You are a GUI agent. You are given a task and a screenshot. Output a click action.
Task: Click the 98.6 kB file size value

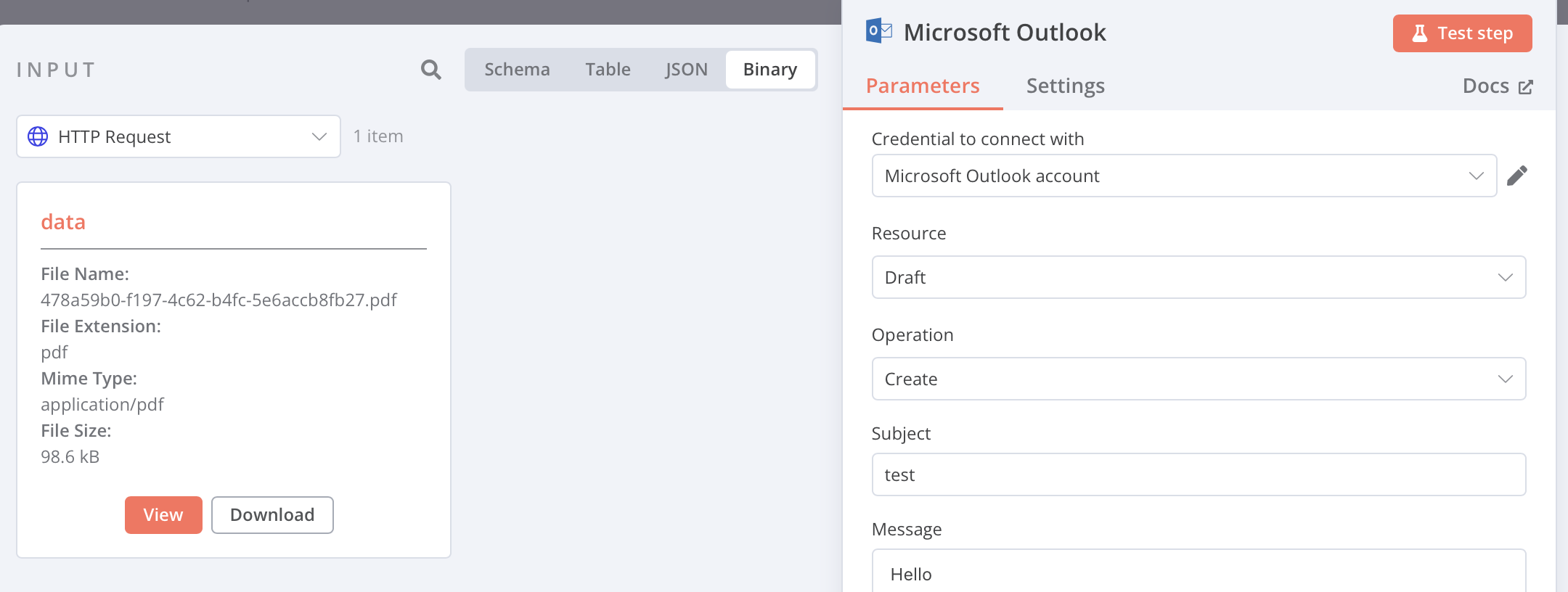click(x=70, y=457)
